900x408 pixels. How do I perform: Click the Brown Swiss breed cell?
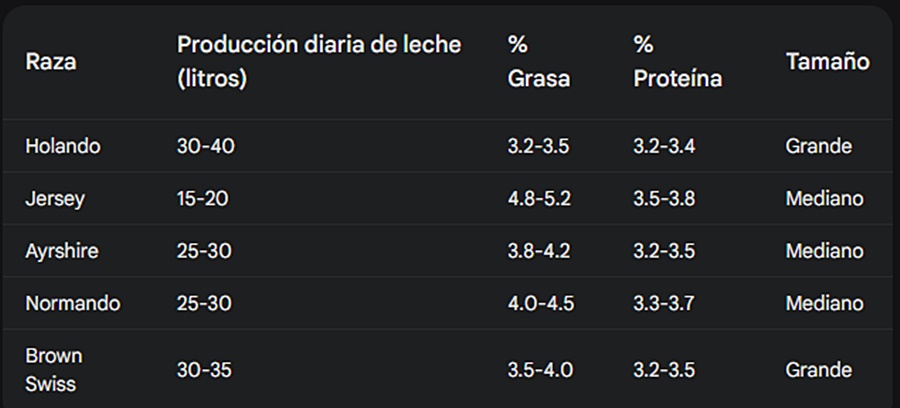(54, 370)
